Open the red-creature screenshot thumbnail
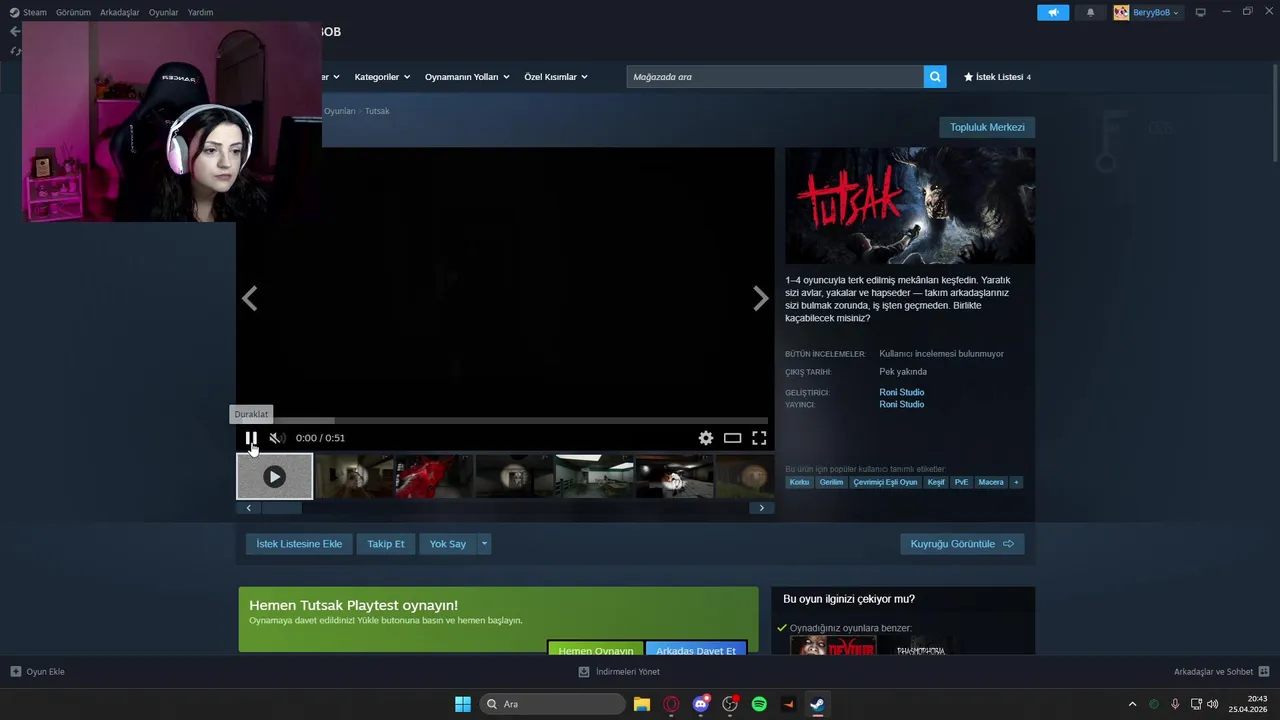This screenshot has width=1280, height=720. (x=434, y=477)
